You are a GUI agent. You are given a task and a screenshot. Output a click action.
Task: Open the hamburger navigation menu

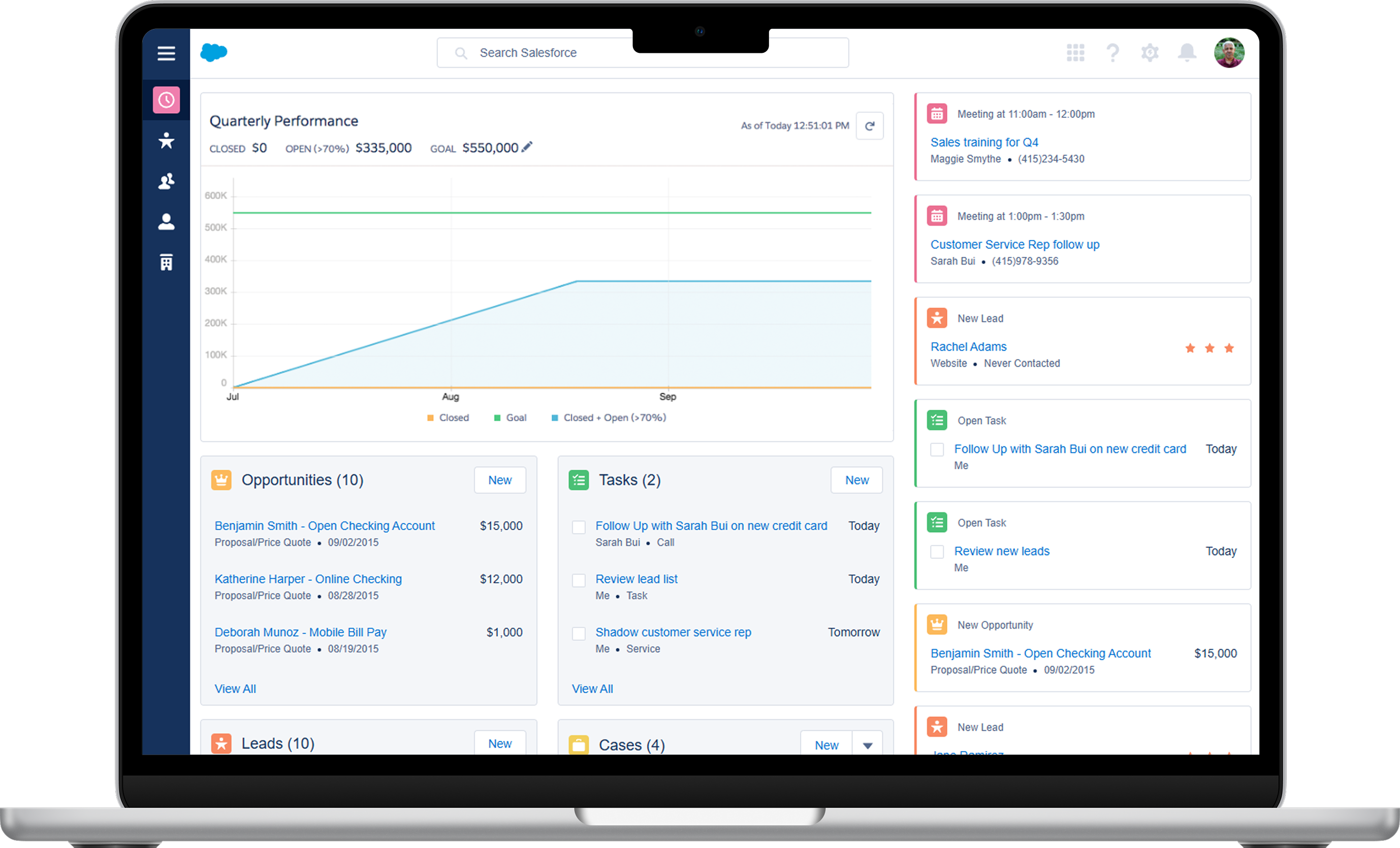pyautogui.click(x=166, y=53)
